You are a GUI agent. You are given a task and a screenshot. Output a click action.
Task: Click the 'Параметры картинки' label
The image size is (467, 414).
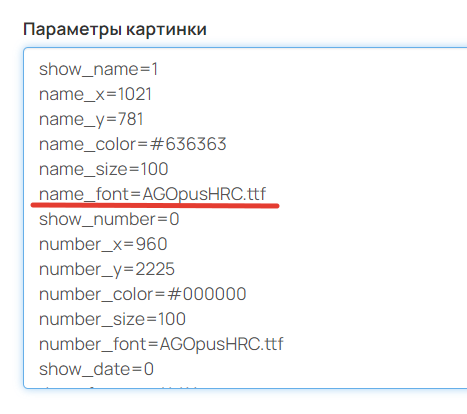coord(115,30)
